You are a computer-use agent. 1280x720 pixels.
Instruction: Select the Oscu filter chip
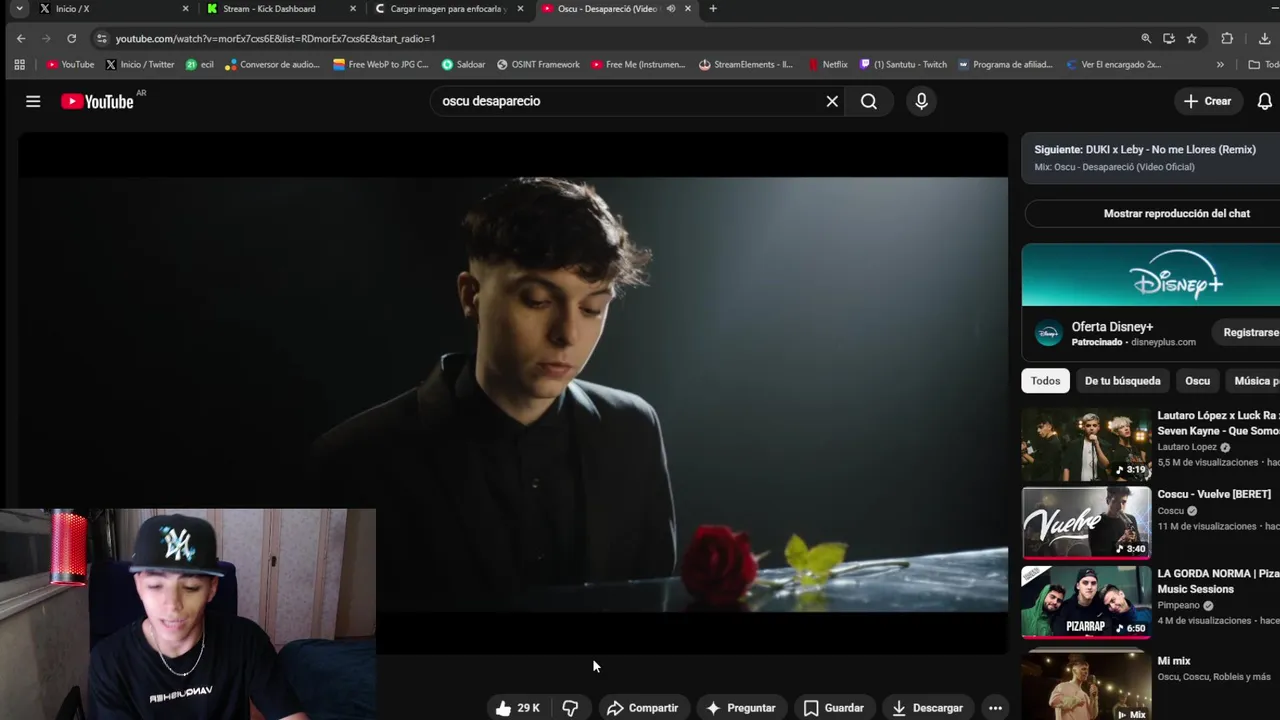(x=1197, y=381)
